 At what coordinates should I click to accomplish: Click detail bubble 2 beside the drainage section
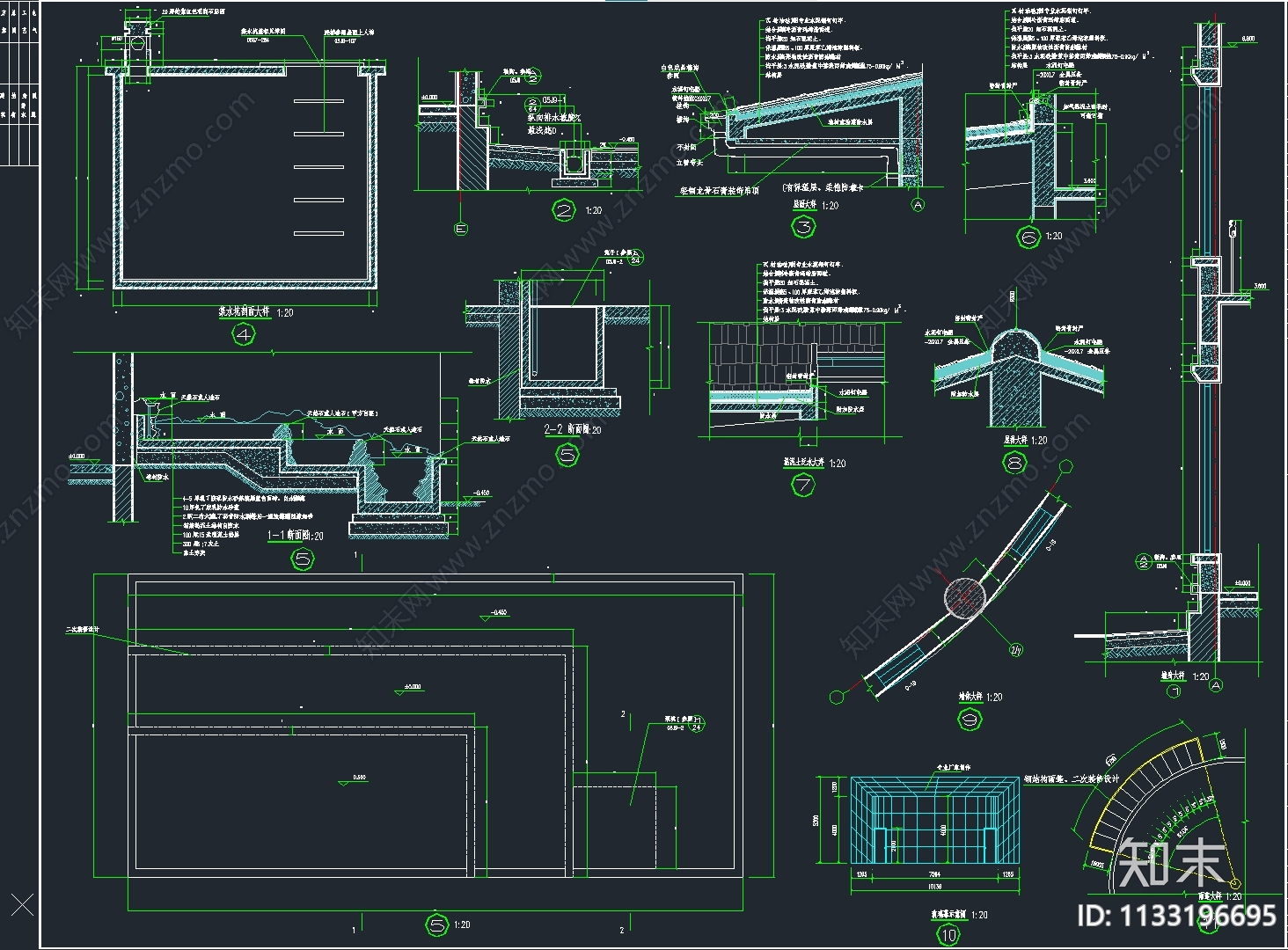563,210
